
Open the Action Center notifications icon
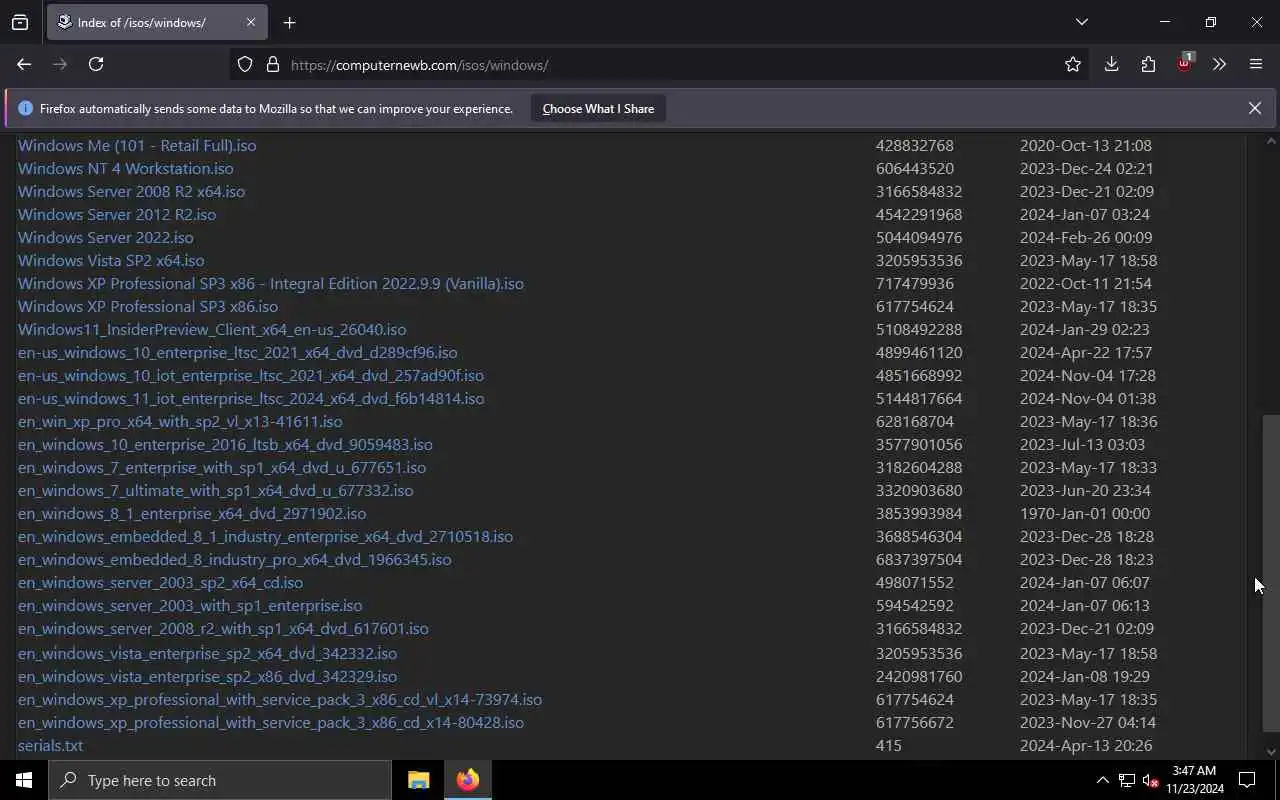click(1247, 780)
